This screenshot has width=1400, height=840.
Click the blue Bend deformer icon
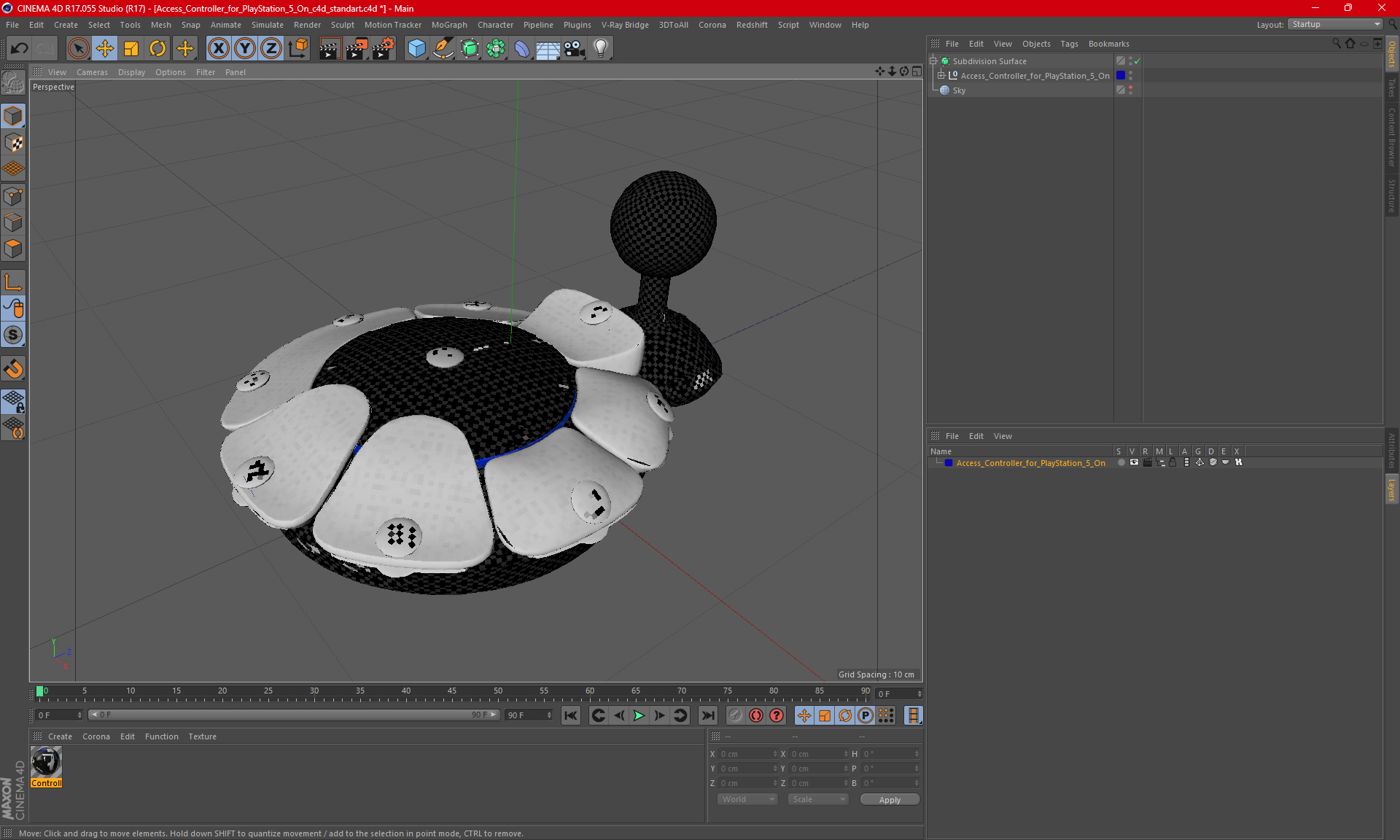(522, 49)
